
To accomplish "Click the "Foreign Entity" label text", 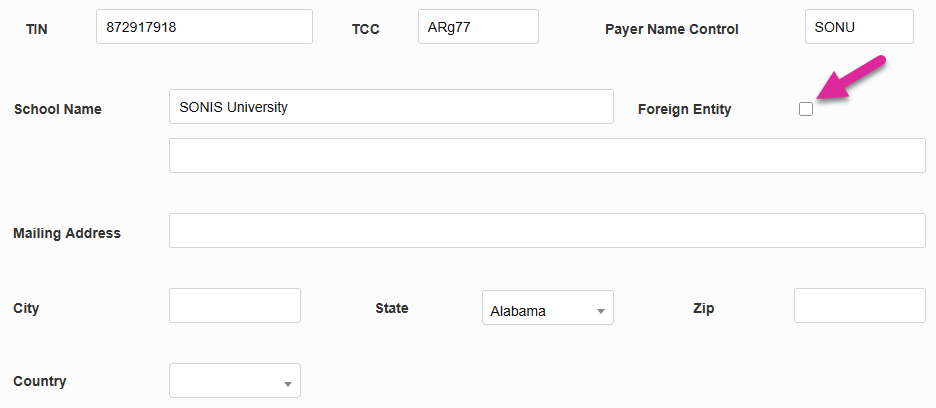I will click(x=684, y=110).
